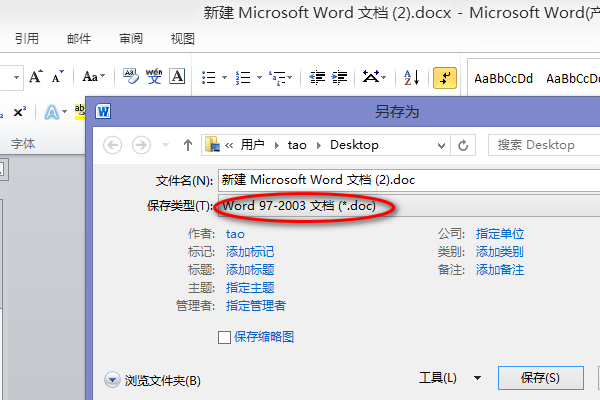Screen dimensions: 600x400
Task: Click the author value tao
Action: pyautogui.click(x=235, y=234)
